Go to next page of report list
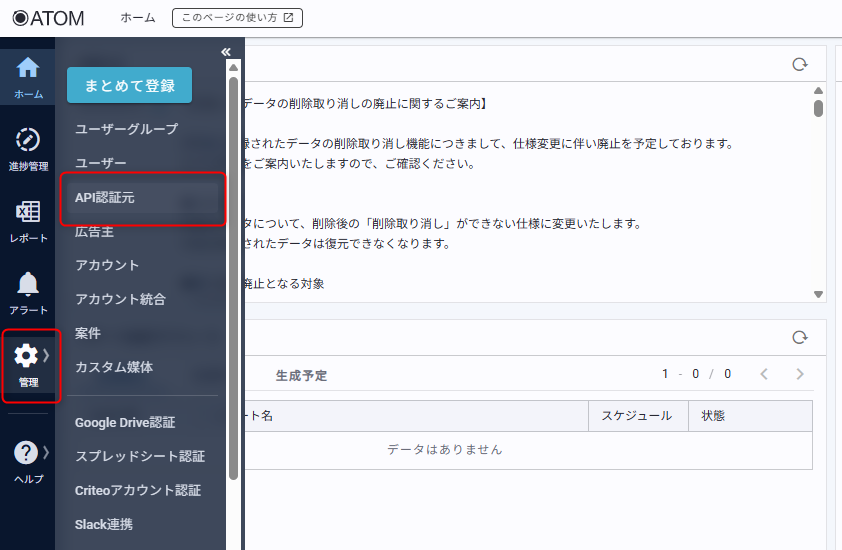Screen dimensions: 842x550 tap(799, 374)
